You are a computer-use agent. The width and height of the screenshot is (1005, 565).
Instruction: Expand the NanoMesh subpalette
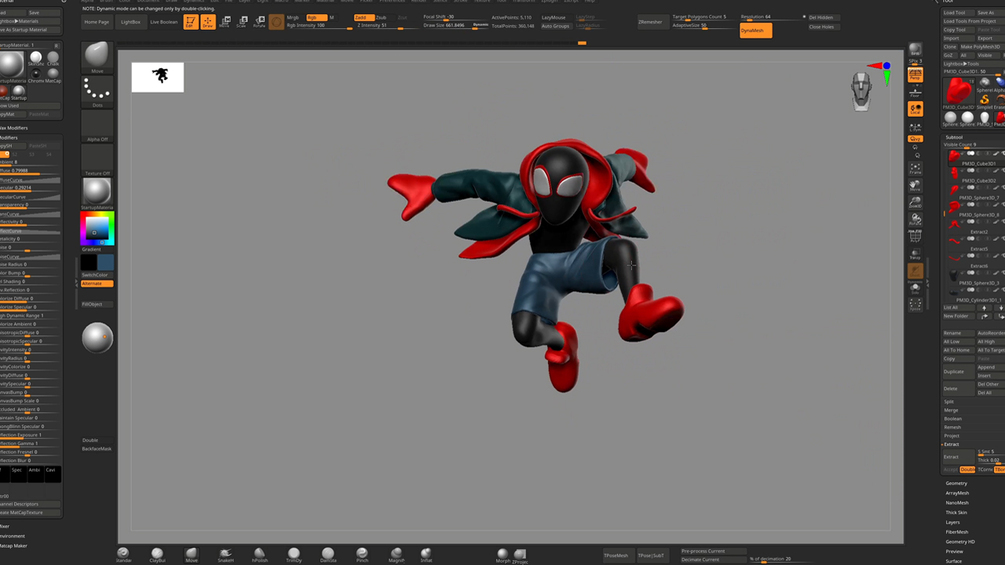957,502
